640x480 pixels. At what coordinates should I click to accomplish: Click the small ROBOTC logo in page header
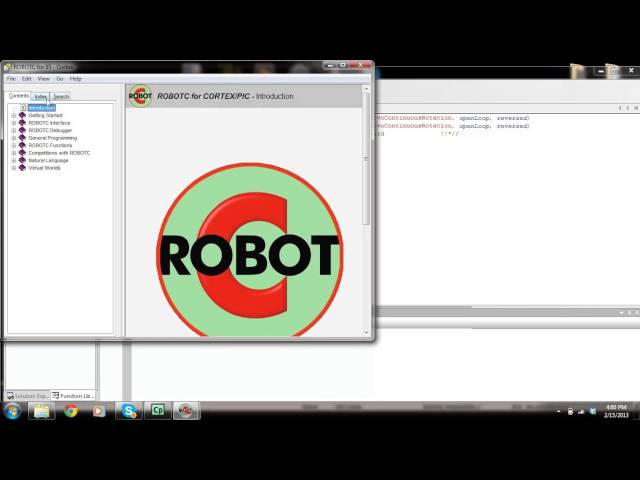(x=140, y=96)
